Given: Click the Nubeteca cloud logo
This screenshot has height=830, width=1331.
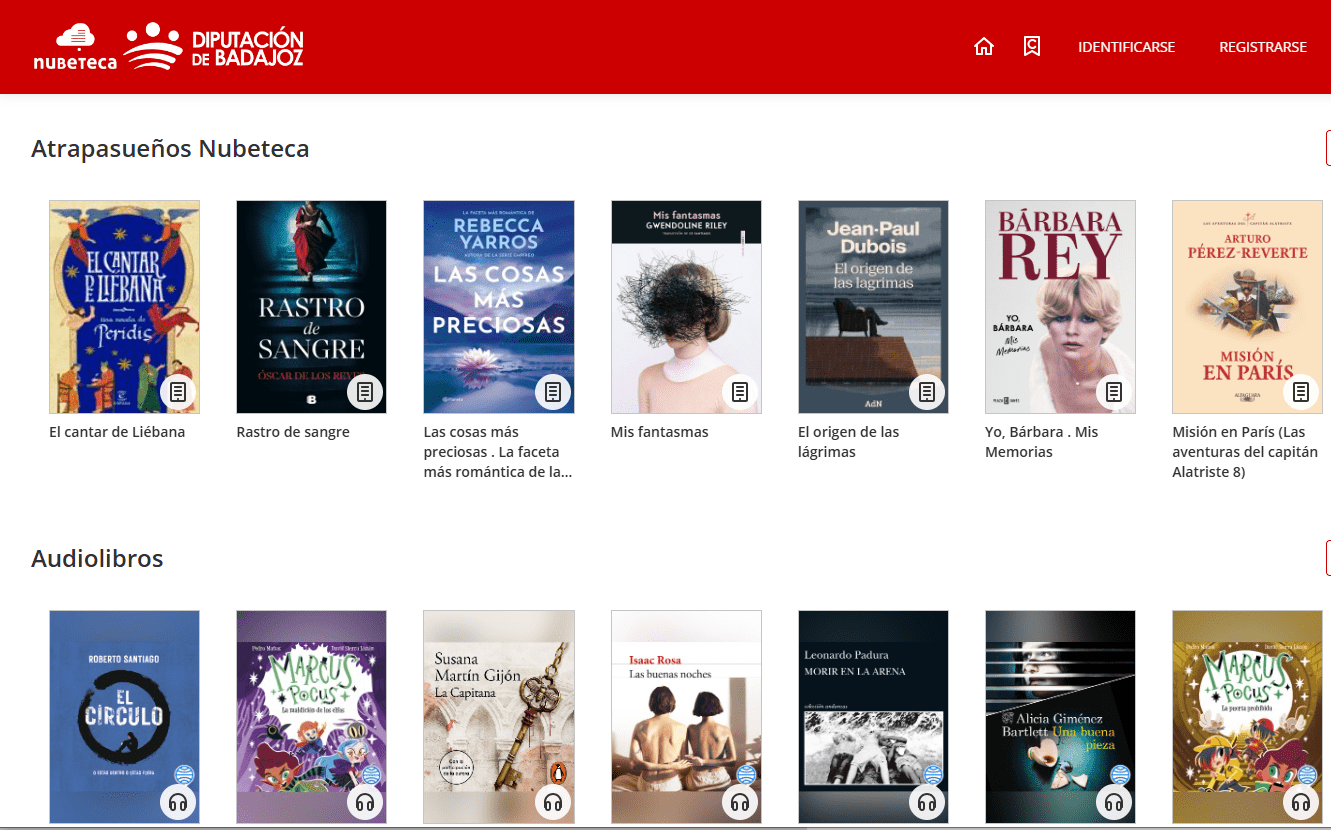Looking at the screenshot, I should 75,48.
